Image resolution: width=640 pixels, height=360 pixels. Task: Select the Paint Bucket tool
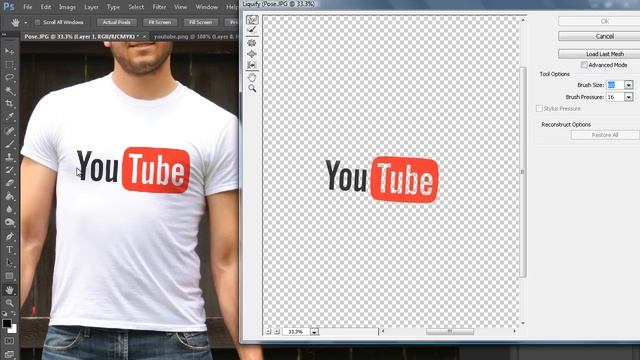pyautogui.click(x=9, y=196)
